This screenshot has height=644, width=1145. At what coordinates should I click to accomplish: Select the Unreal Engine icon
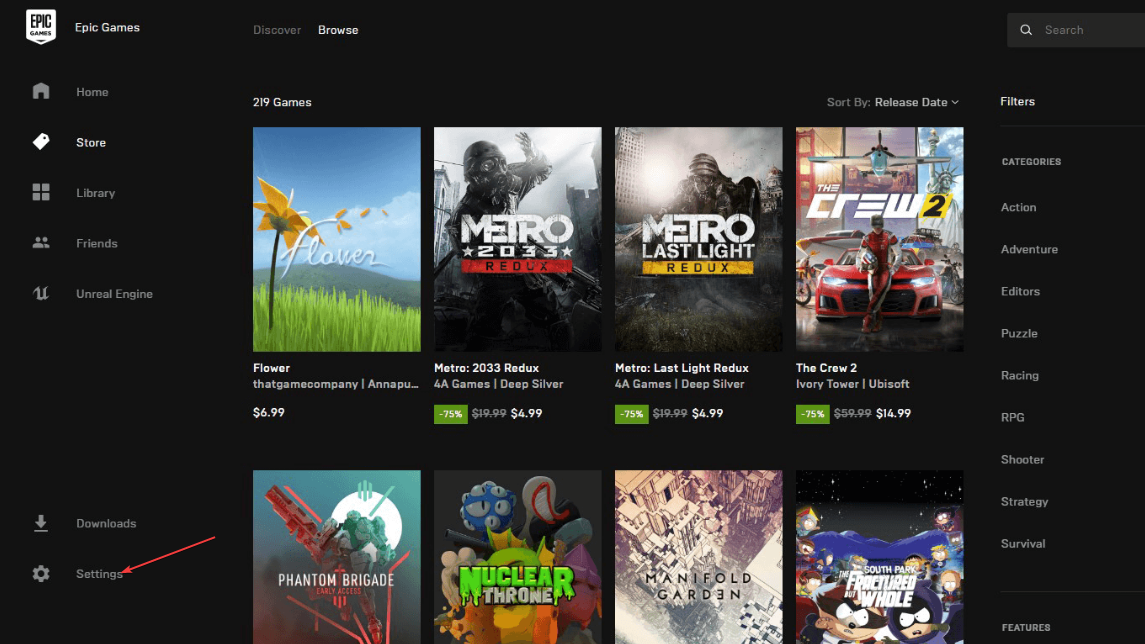point(40,293)
